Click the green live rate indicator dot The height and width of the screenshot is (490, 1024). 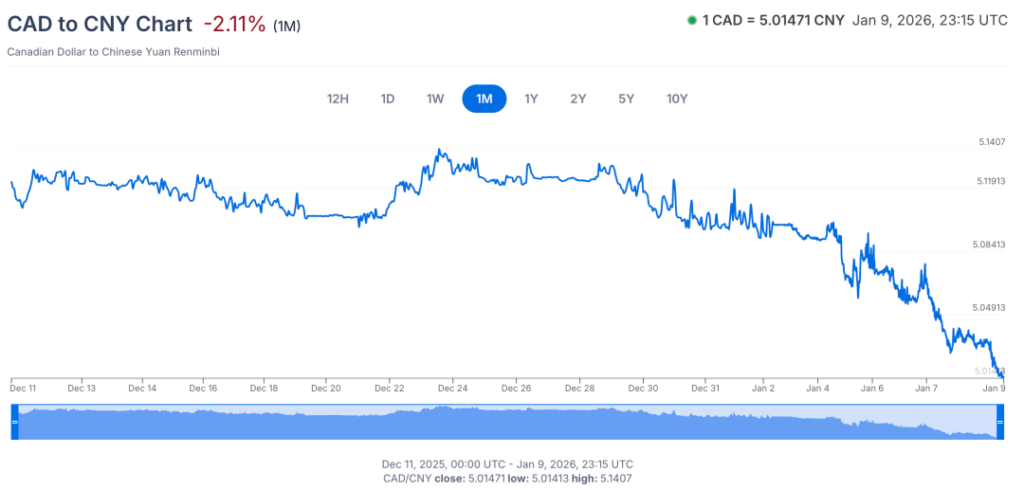692,20
